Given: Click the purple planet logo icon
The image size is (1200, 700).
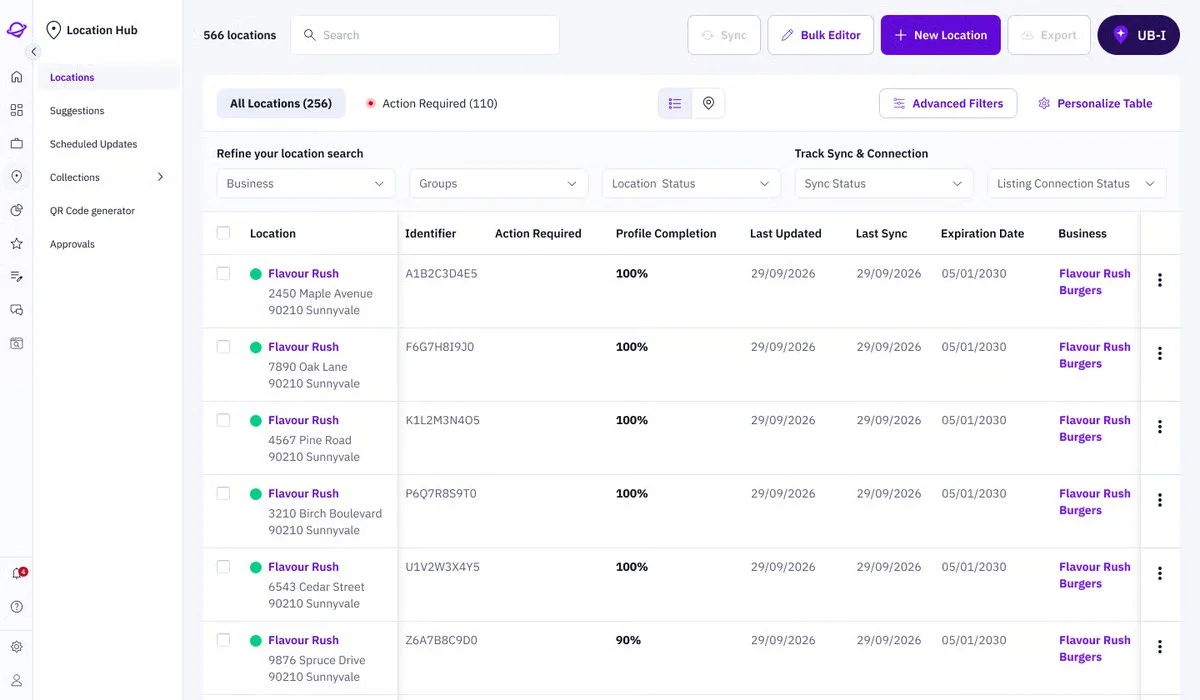Looking at the screenshot, I should pos(16,30).
